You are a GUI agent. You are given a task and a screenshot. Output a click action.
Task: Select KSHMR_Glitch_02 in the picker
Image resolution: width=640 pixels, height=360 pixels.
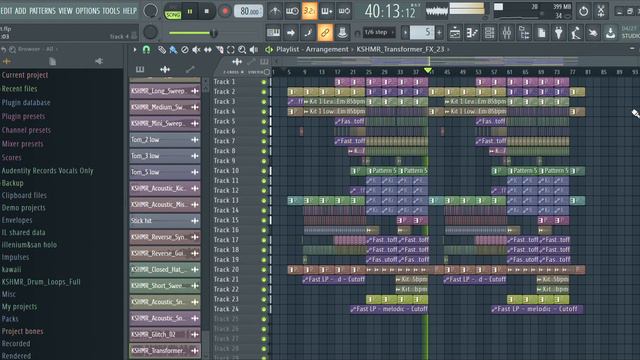pyautogui.click(x=165, y=334)
